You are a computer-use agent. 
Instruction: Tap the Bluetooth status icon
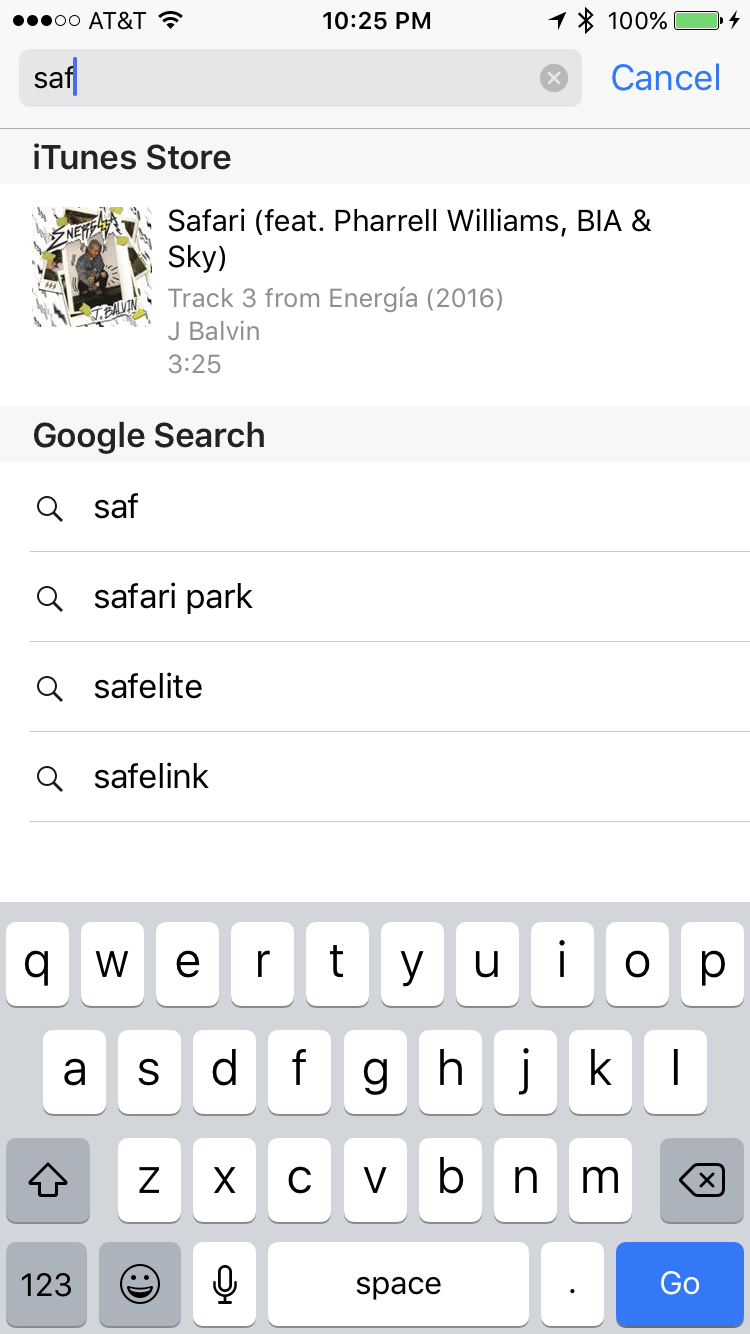587,20
